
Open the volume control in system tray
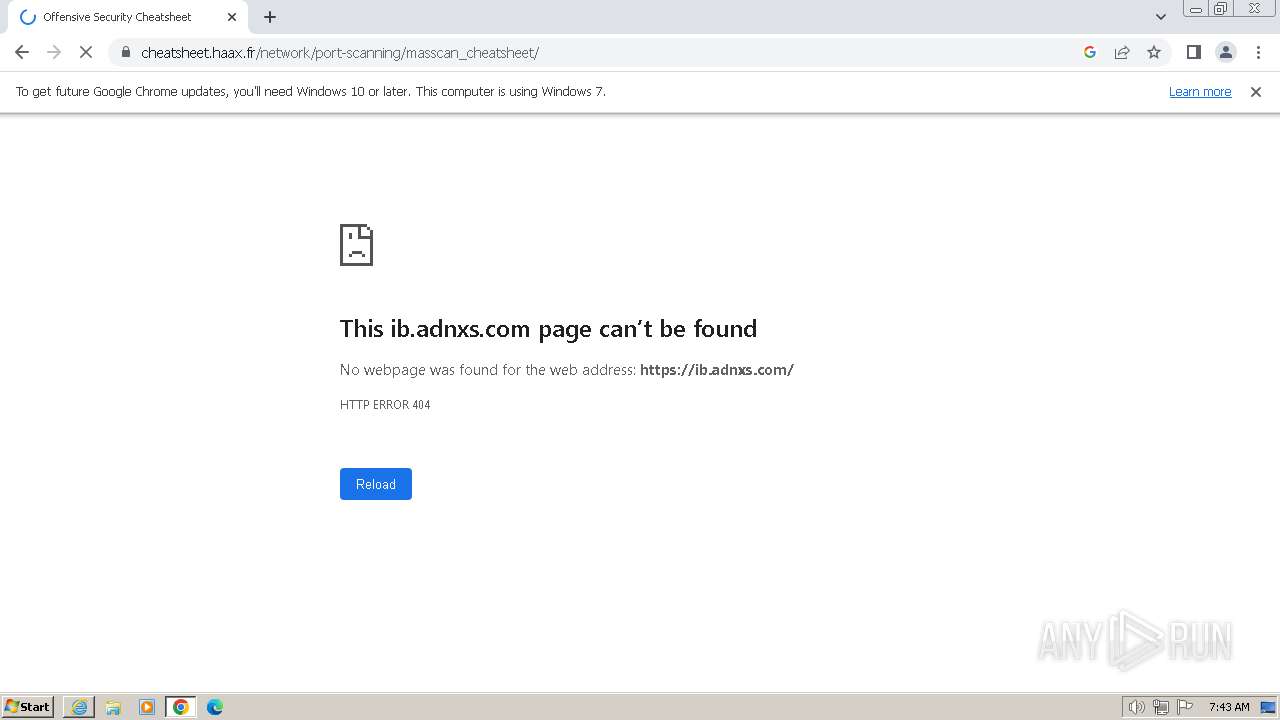click(x=1137, y=707)
